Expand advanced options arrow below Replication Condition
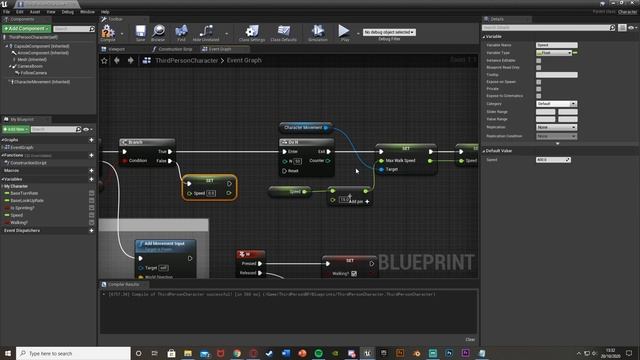Image resolution: width=640 pixels, height=360 pixels. click(x=558, y=144)
